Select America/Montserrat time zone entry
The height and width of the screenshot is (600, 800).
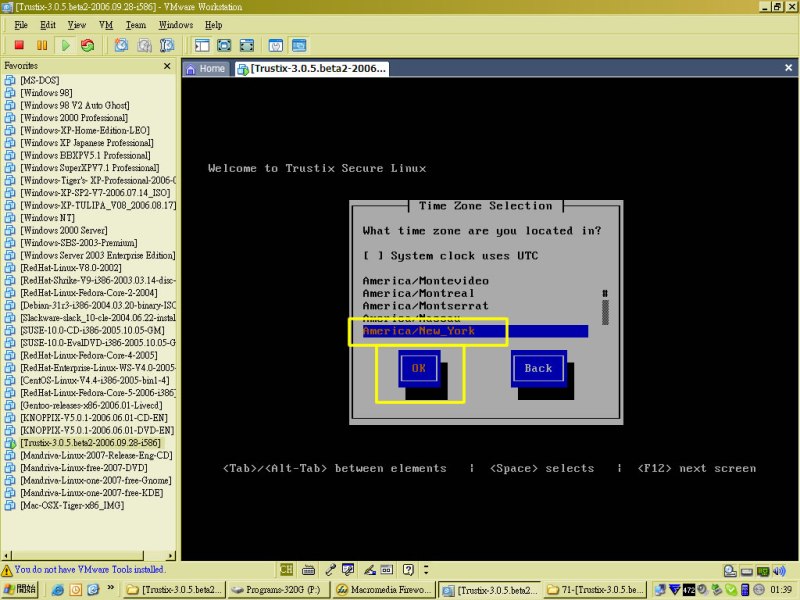click(426, 306)
